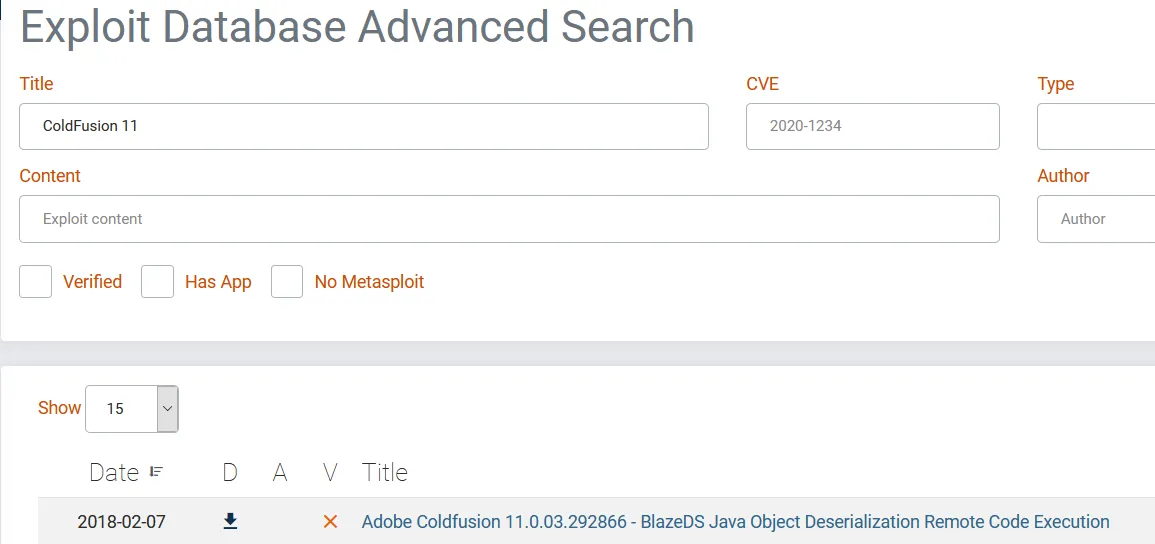Sort by the A application column header
The width and height of the screenshot is (1155, 544).
[x=280, y=472]
